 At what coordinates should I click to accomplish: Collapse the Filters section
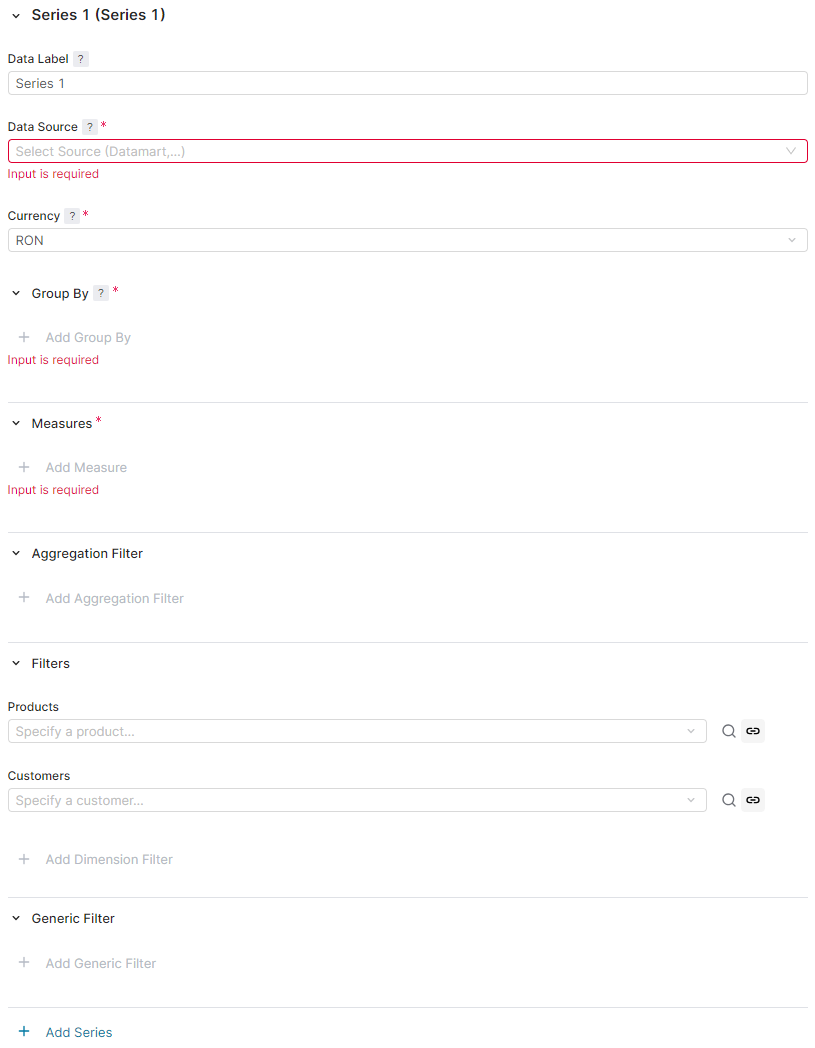click(x=16, y=664)
